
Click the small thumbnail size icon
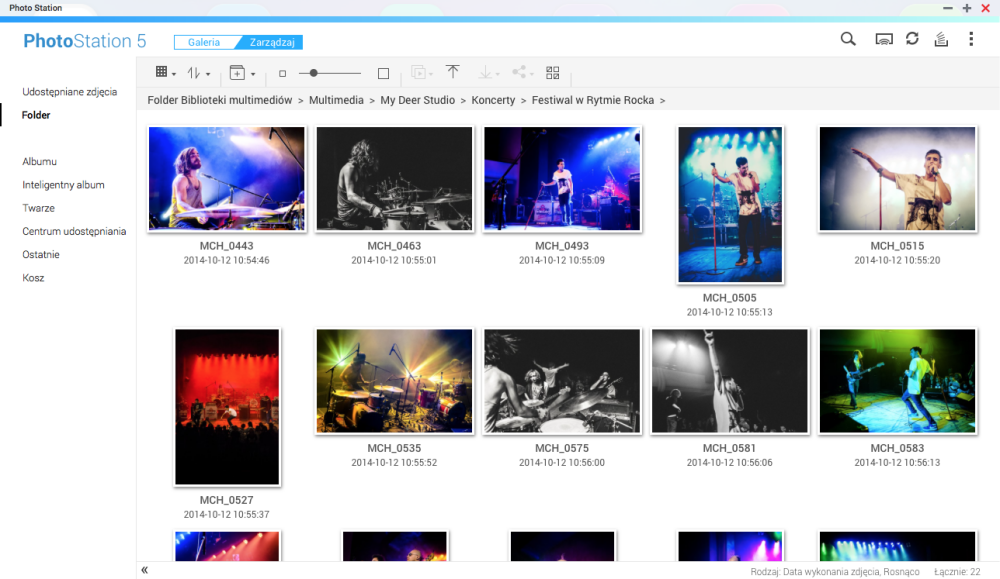(283, 74)
